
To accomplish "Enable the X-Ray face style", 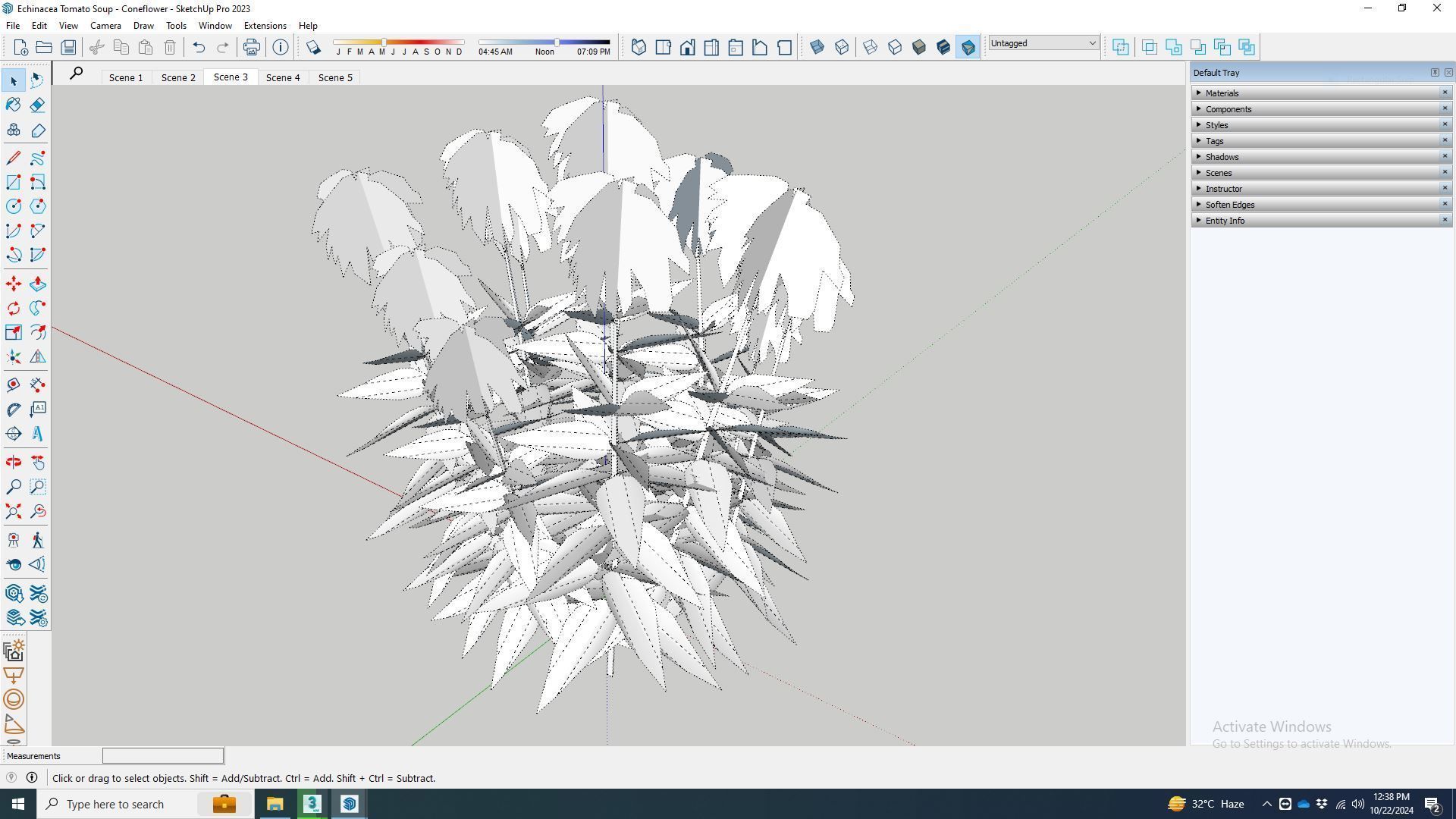I will coord(817,47).
